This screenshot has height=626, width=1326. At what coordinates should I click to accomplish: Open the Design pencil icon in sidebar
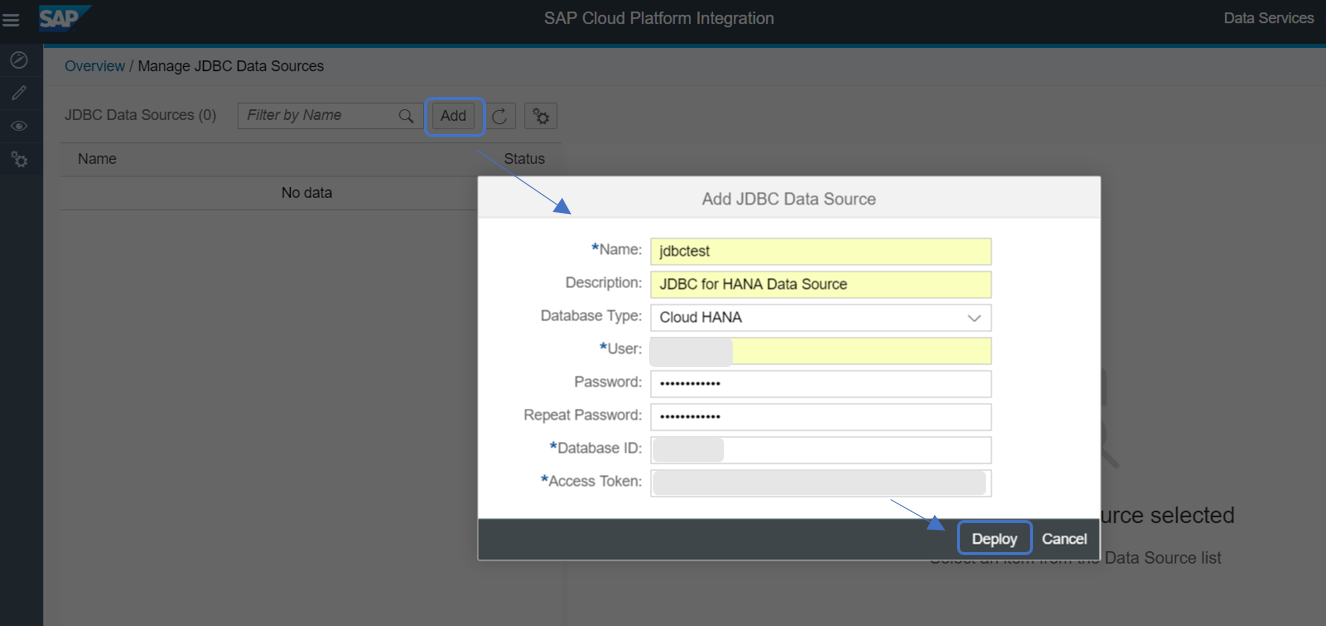(x=19, y=93)
